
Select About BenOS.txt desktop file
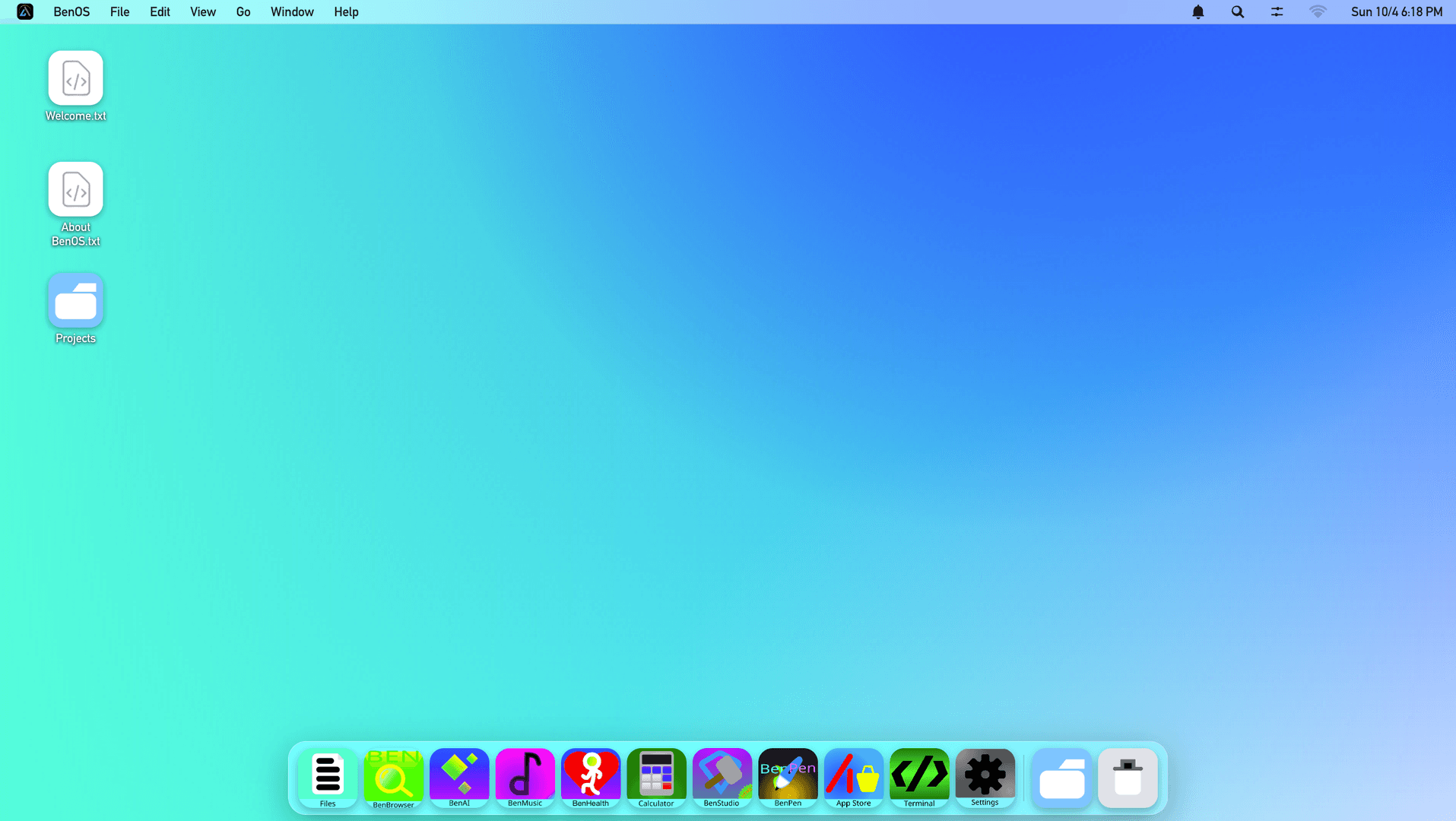(75, 204)
